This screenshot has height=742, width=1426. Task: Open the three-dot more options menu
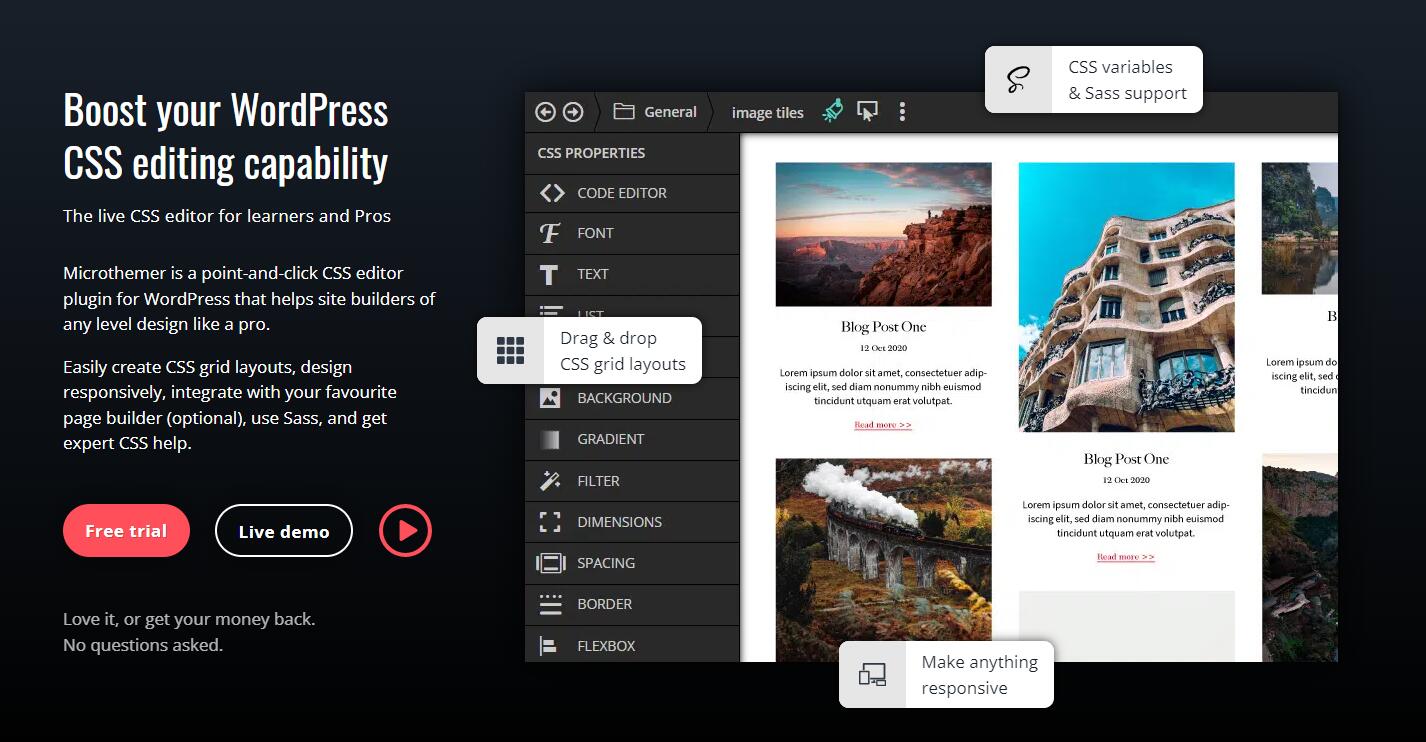(902, 111)
